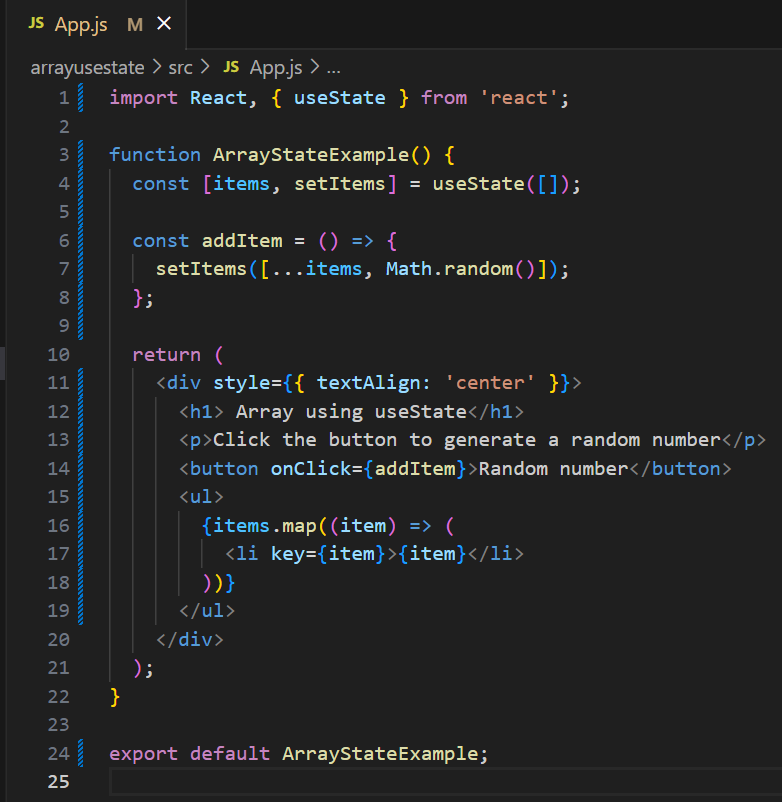The height and width of the screenshot is (802, 782).
Task: Click the JS file icon in App.js tab
Action: [36, 23]
